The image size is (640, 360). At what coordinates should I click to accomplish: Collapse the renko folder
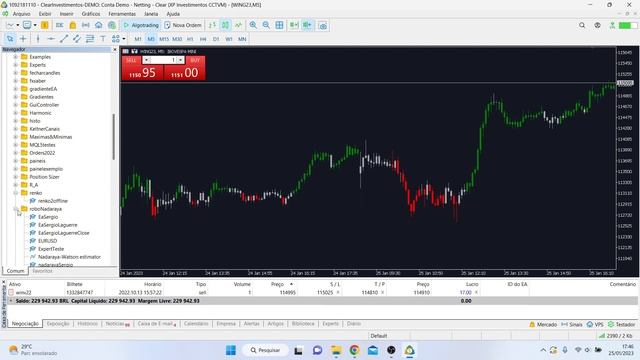[16, 193]
